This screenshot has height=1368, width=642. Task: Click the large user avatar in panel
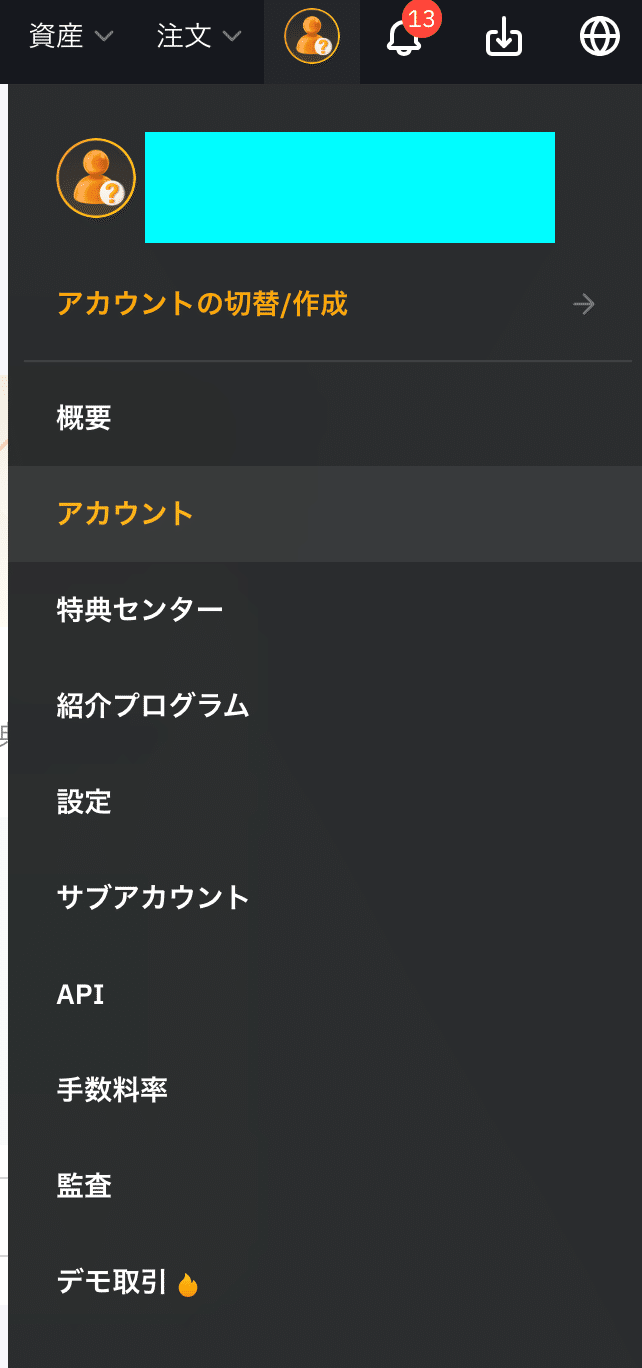[96, 179]
